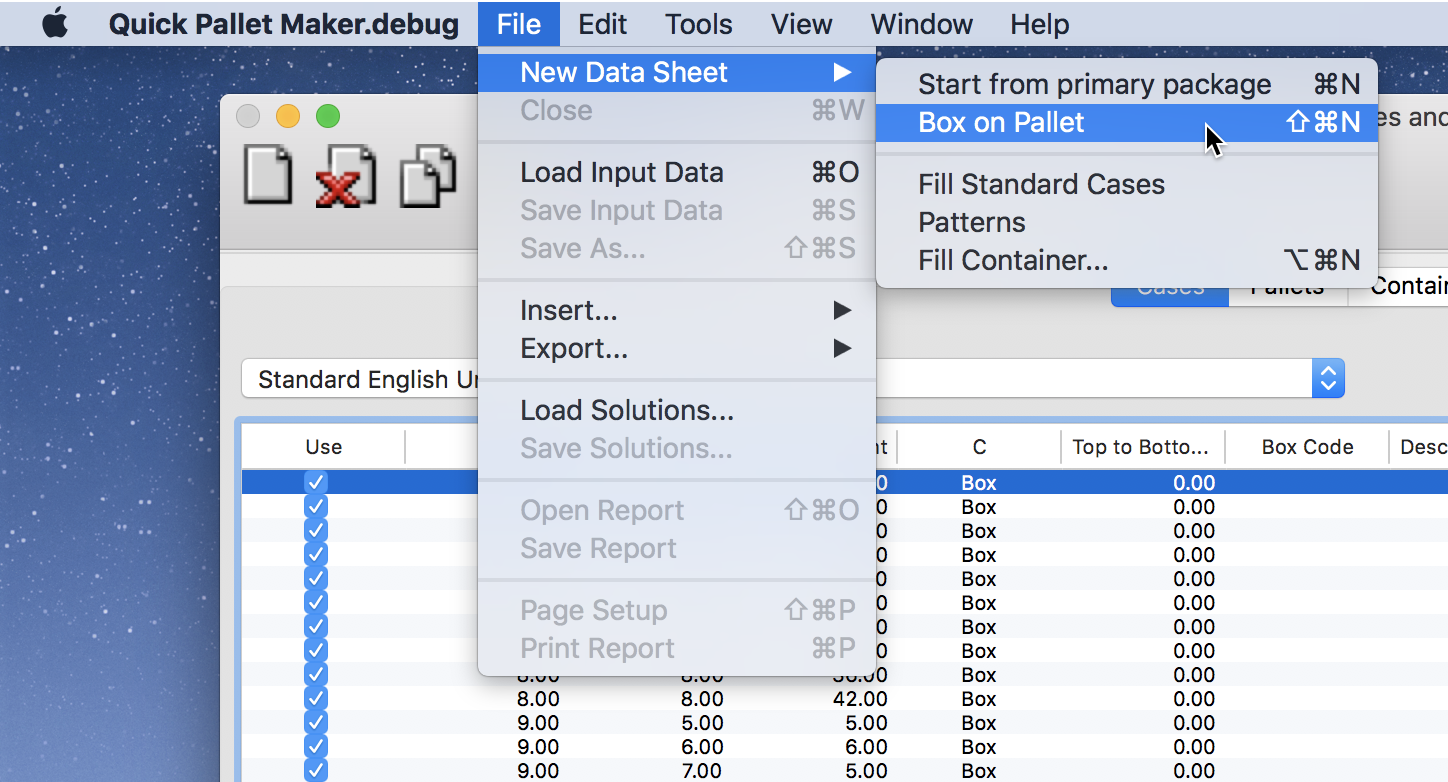
Task: Expand the Export... submenu
Action: click(x=677, y=348)
